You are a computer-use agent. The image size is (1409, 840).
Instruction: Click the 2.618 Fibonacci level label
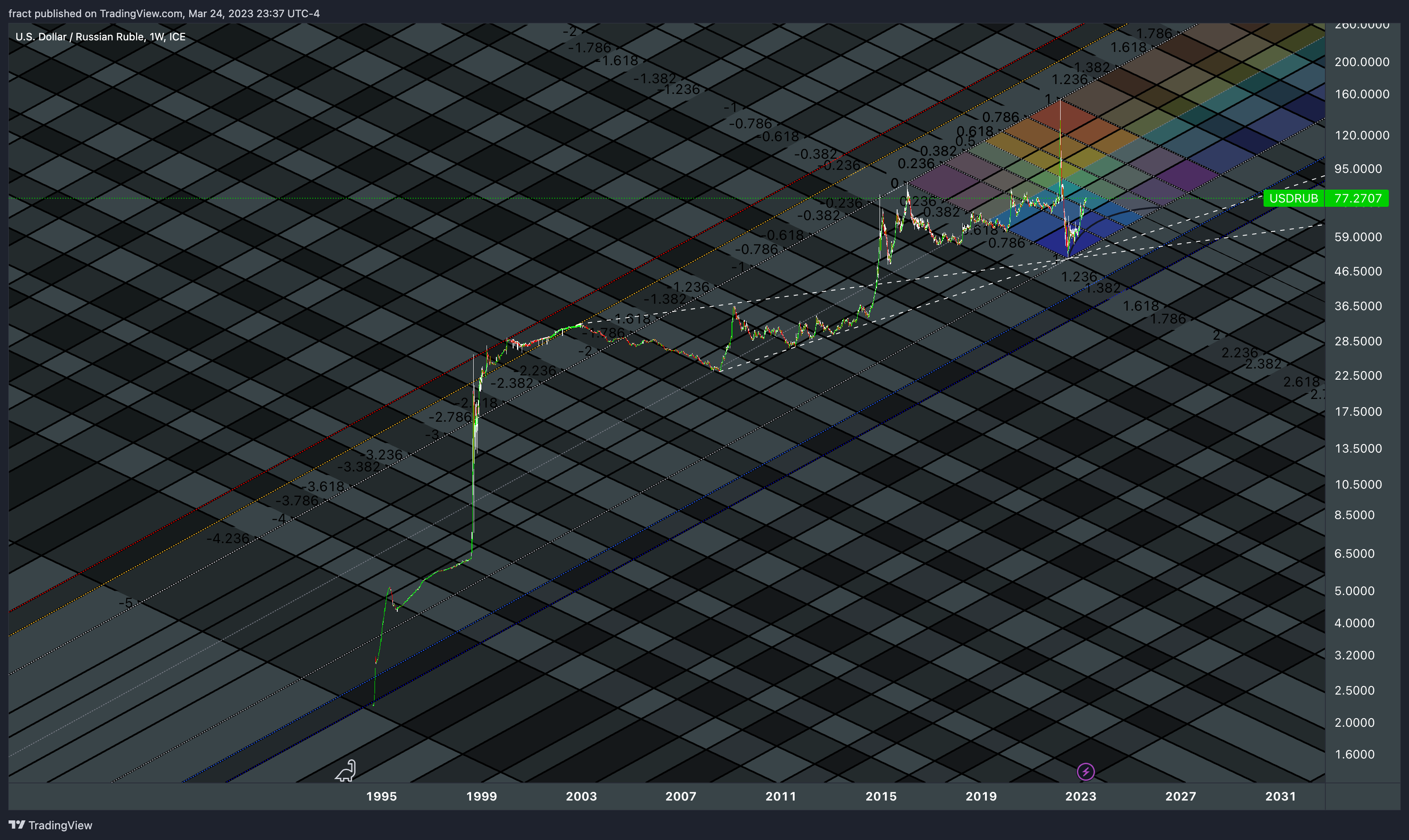click(1301, 382)
